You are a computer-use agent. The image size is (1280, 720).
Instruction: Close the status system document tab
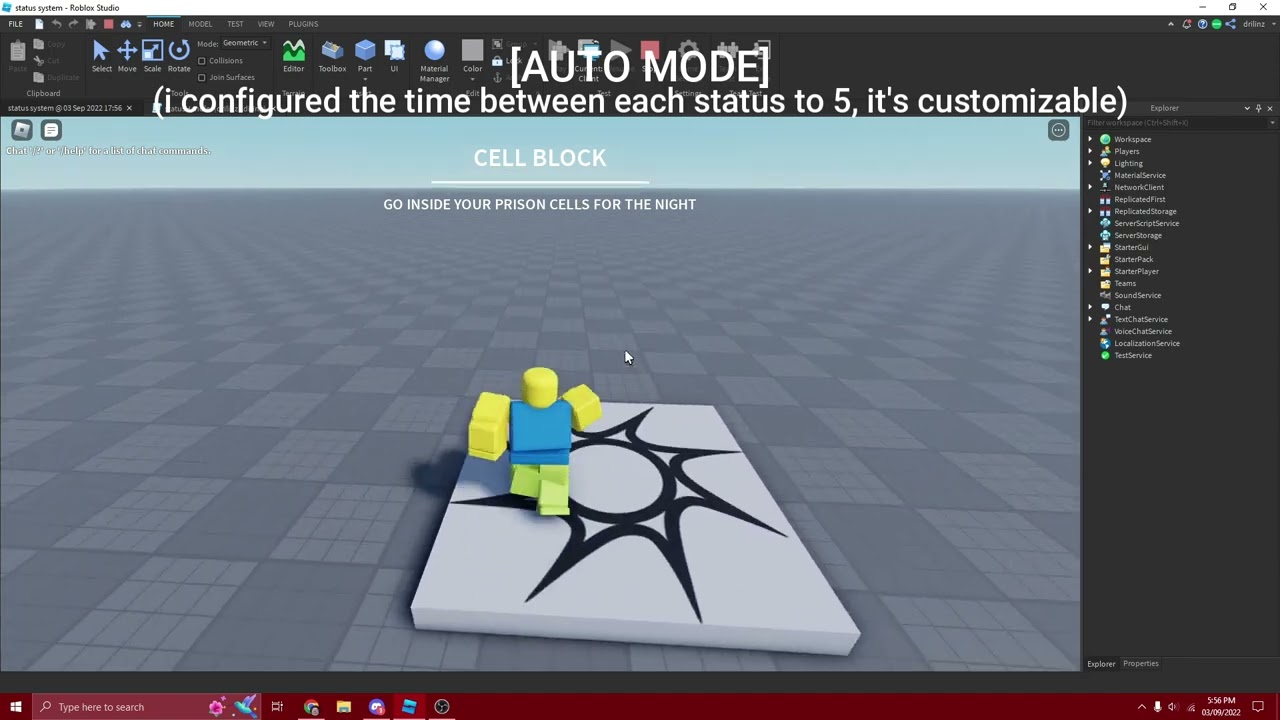pyautogui.click(x=129, y=108)
